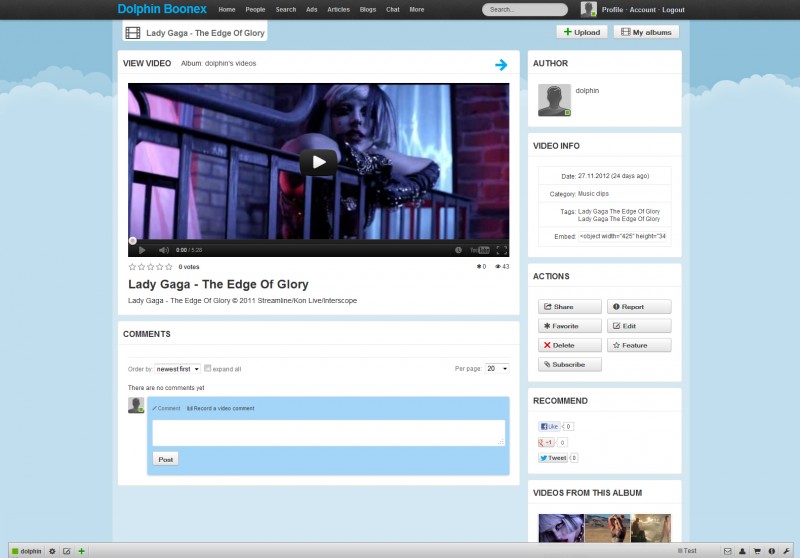Open the dolphin author avatar
800x558 pixels.
pos(555,100)
